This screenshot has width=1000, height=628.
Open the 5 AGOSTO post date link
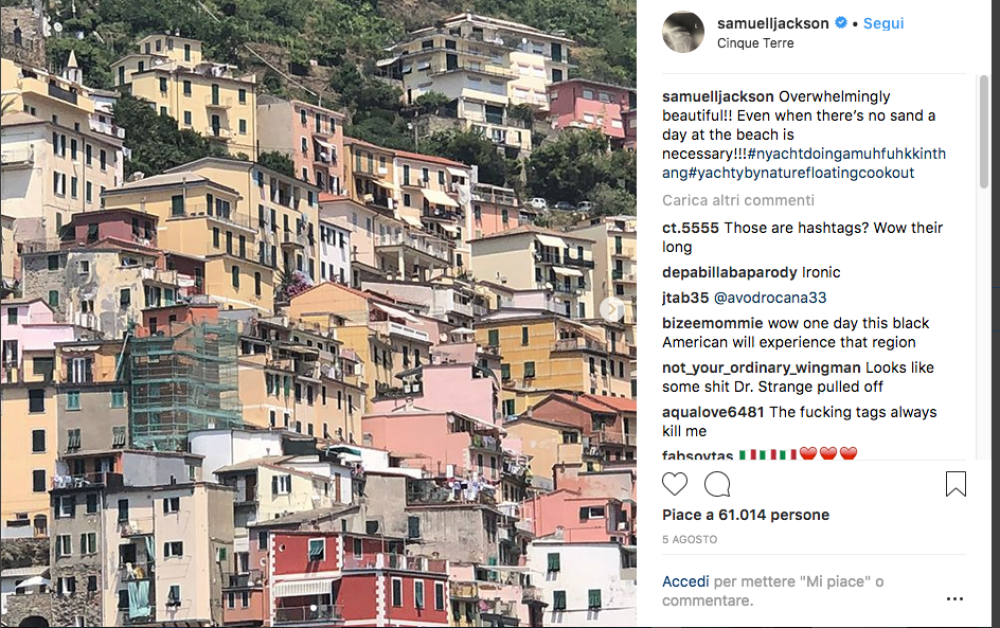(689, 539)
